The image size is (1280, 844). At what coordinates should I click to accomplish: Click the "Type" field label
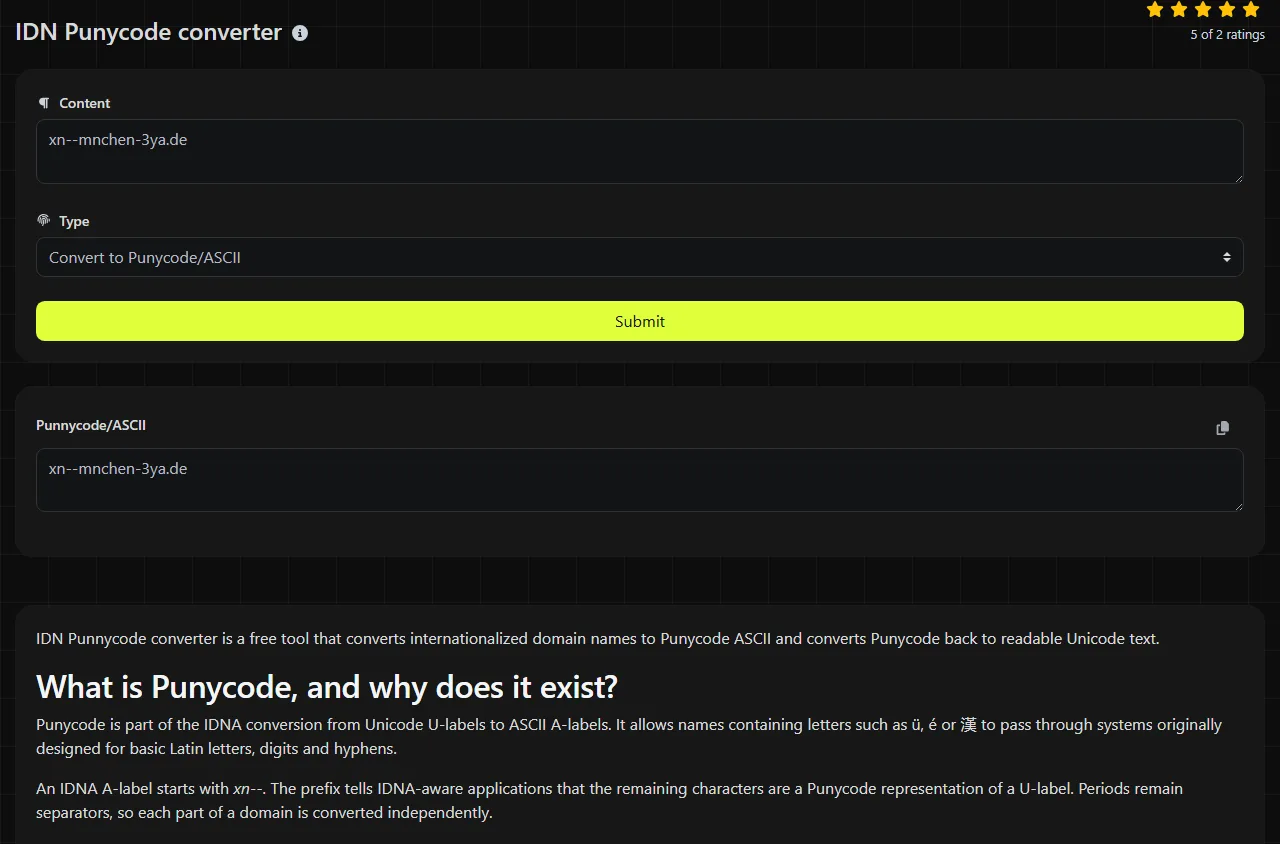tap(74, 221)
